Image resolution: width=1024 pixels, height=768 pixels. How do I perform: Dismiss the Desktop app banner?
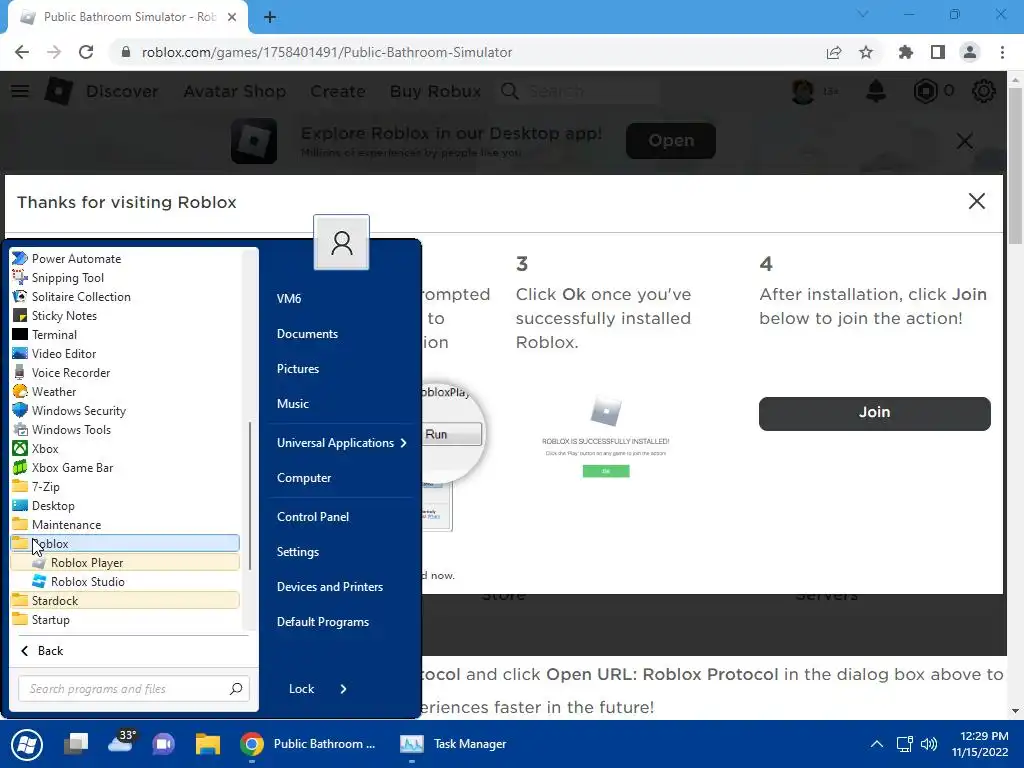coord(965,140)
